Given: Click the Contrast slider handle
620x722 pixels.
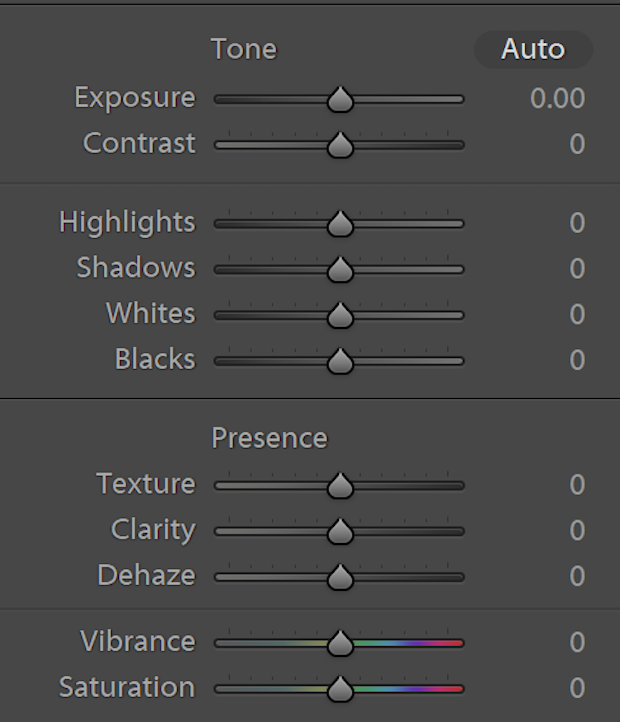Looking at the screenshot, I should 340,145.
